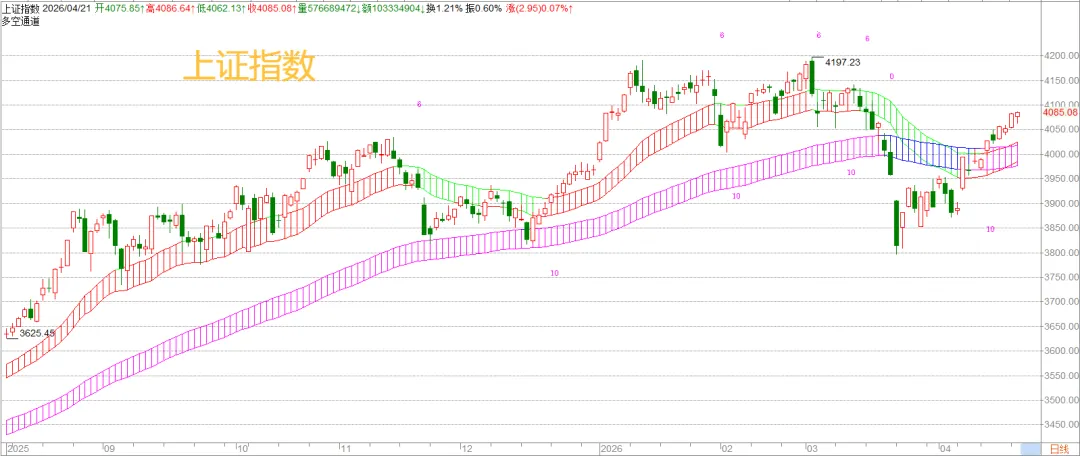1080x456 pixels.
Task: Click the 4150.00 price axis label
Action: [1061, 81]
